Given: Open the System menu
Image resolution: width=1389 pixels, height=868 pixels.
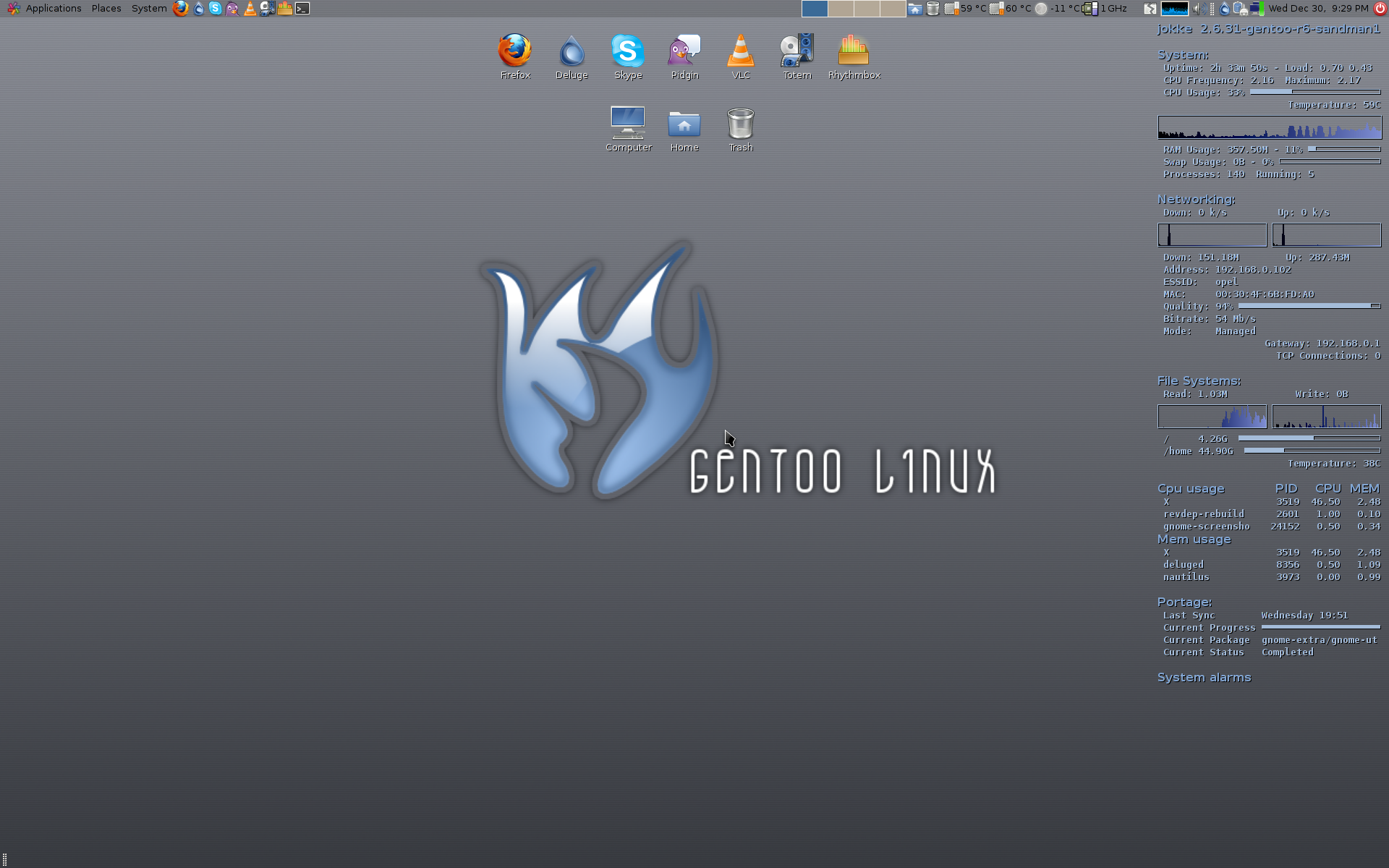Looking at the screenshot, I should [149, 9].
